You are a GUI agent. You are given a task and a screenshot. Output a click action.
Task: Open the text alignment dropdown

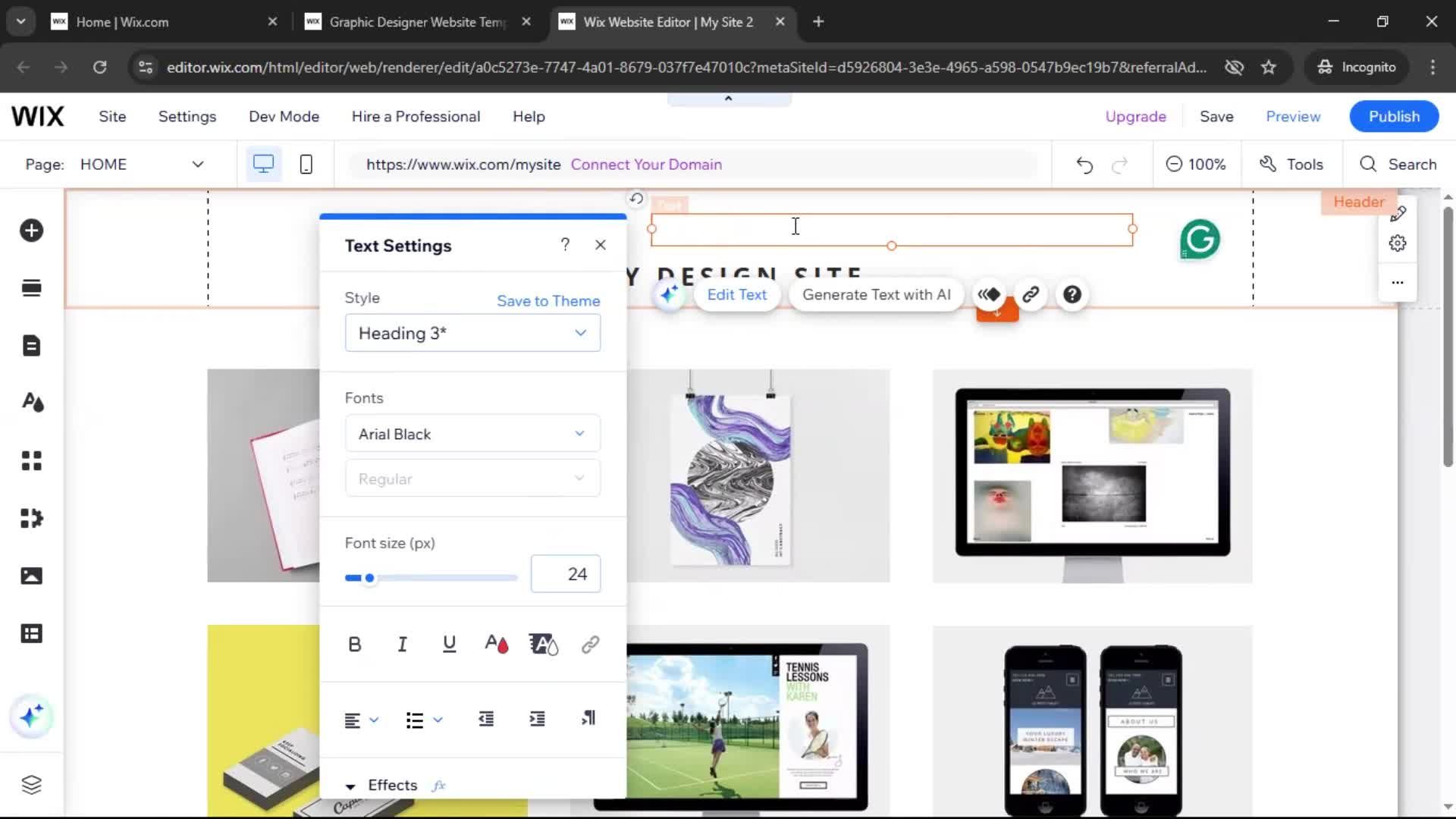(361, 720)
